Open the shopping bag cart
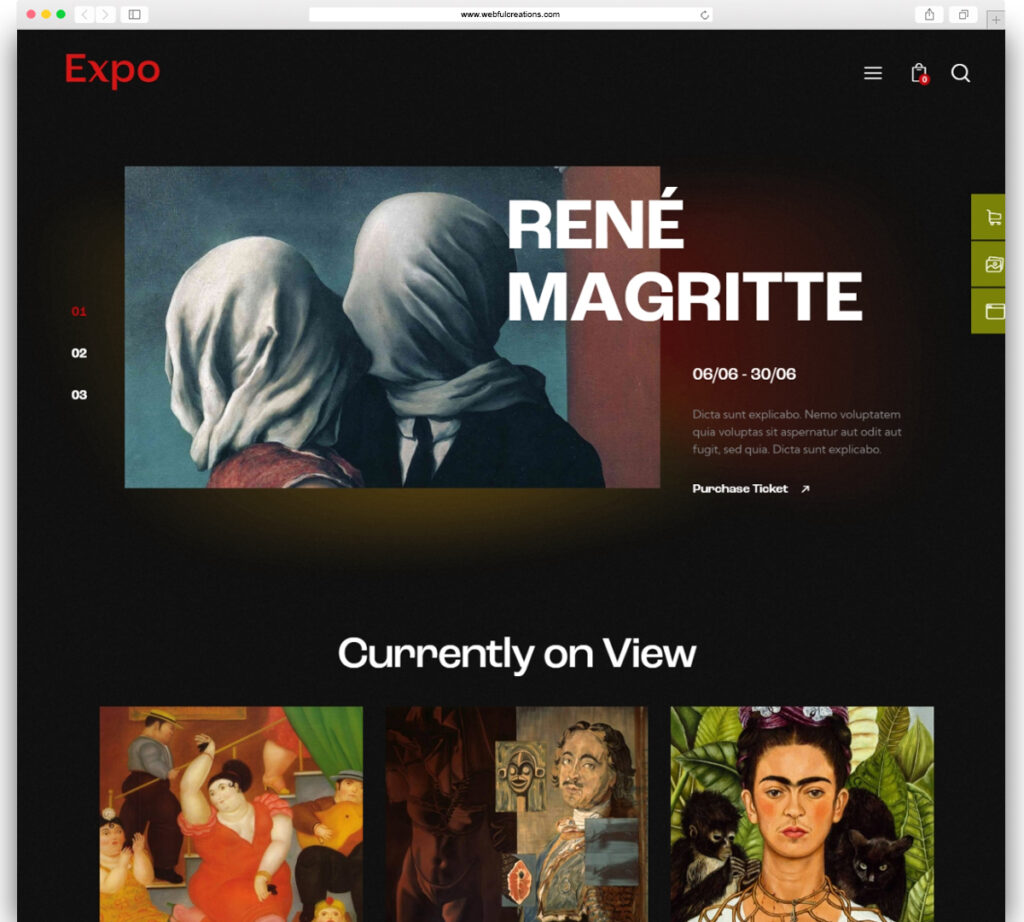 (918, 72)
